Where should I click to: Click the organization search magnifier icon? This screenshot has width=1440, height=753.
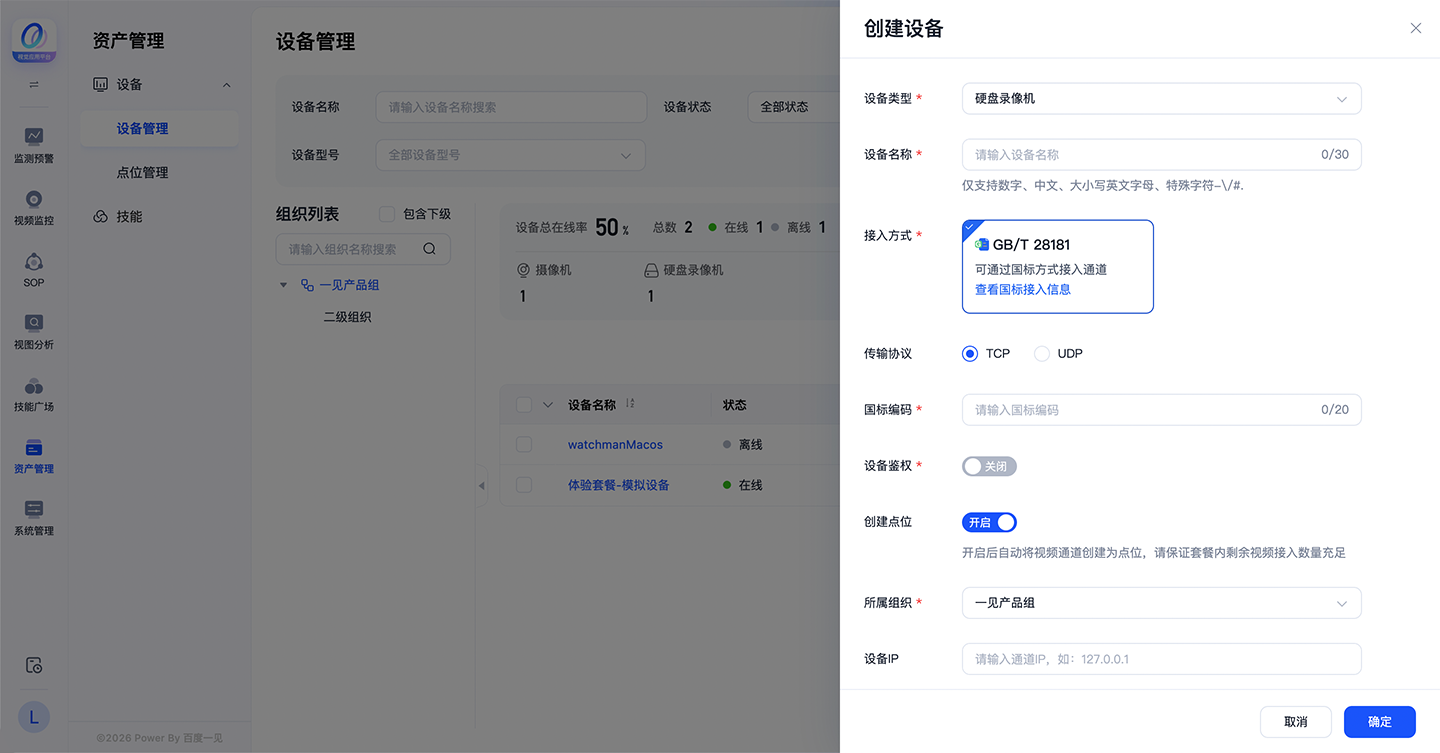429,249
